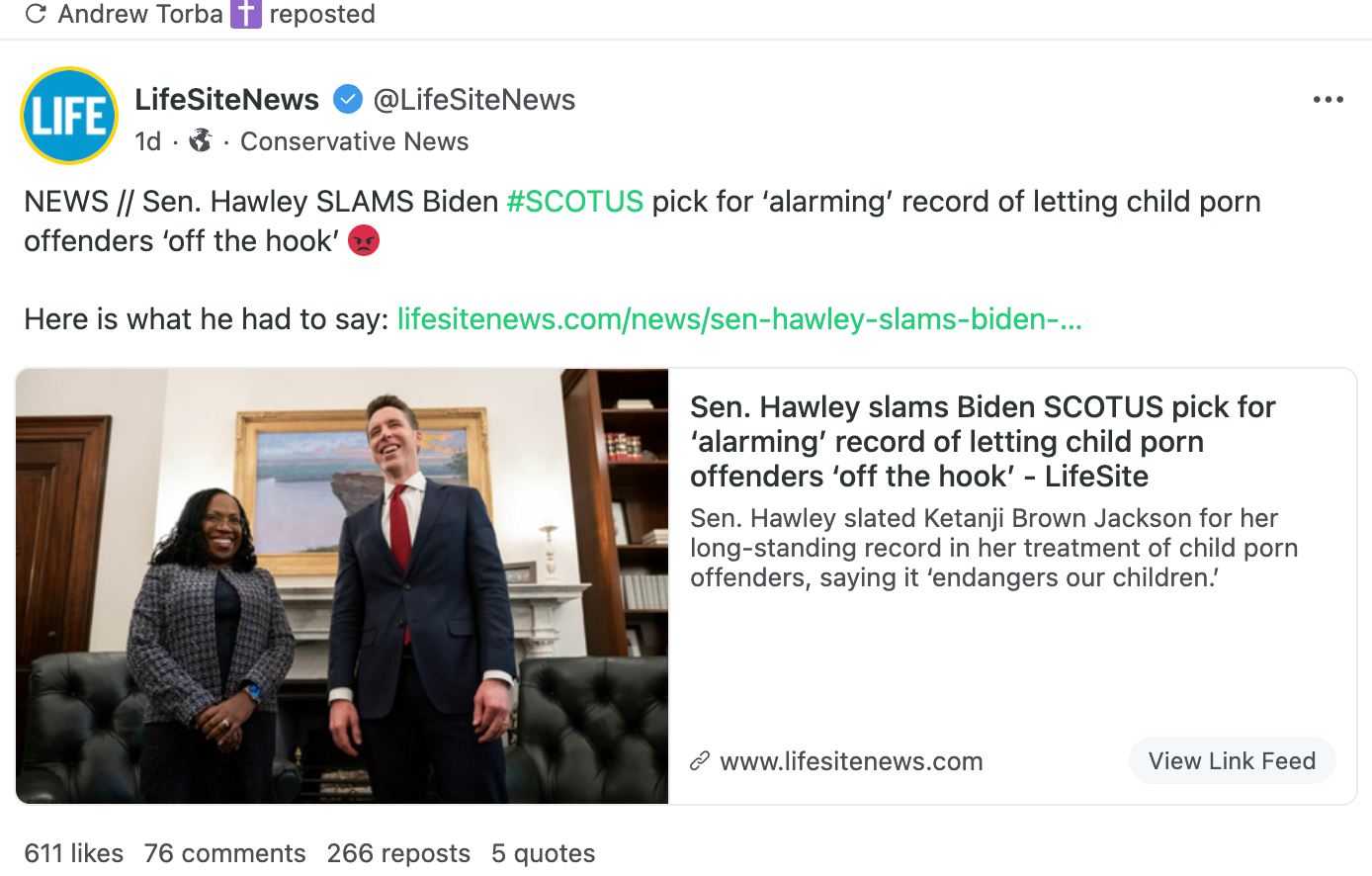Click the globe public visibility icon
Image resolution: width=1372 pixels, height=876 pixels.
tap(201, 141)
